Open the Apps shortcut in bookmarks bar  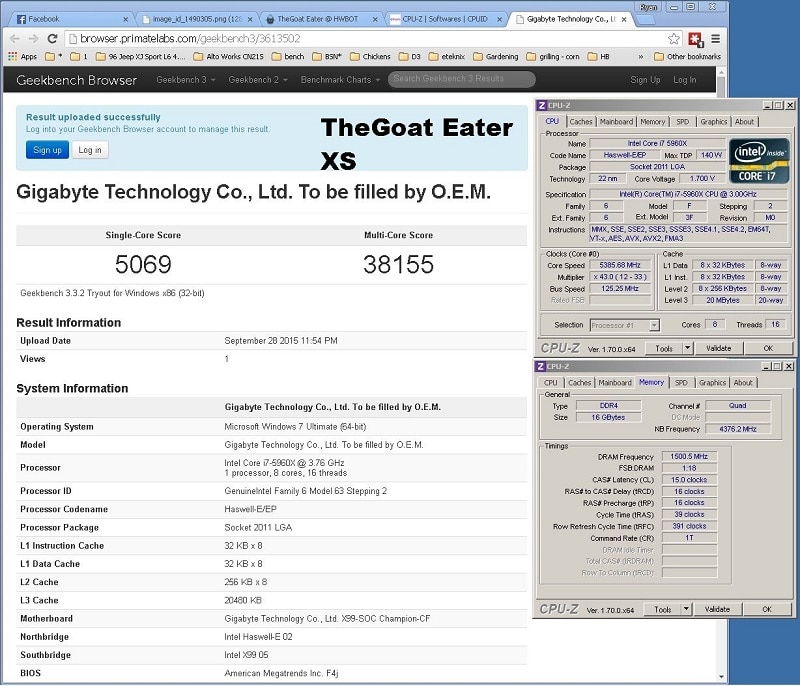tap(22, 57)
